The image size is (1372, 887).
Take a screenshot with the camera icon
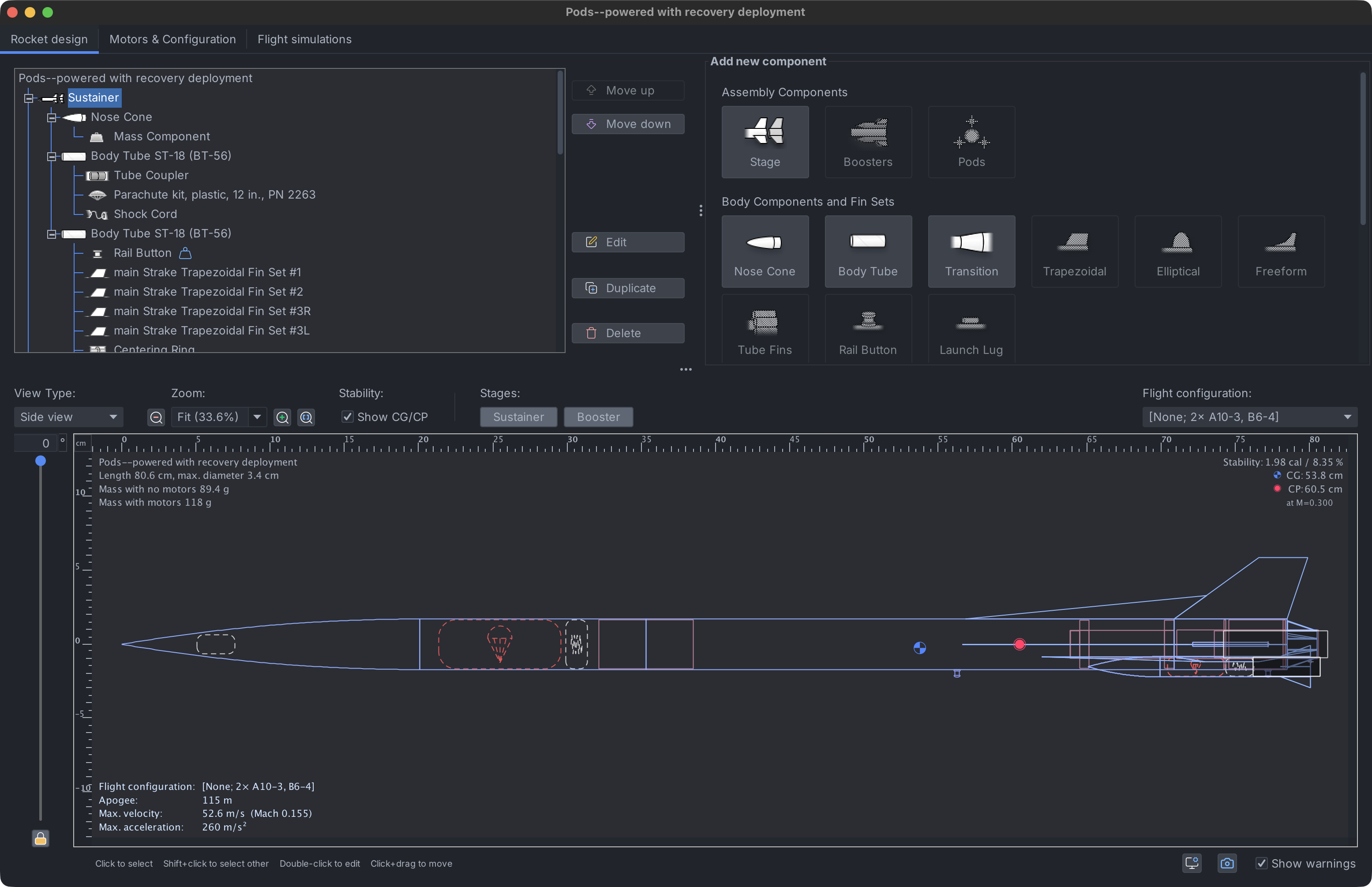point(1227,863)
